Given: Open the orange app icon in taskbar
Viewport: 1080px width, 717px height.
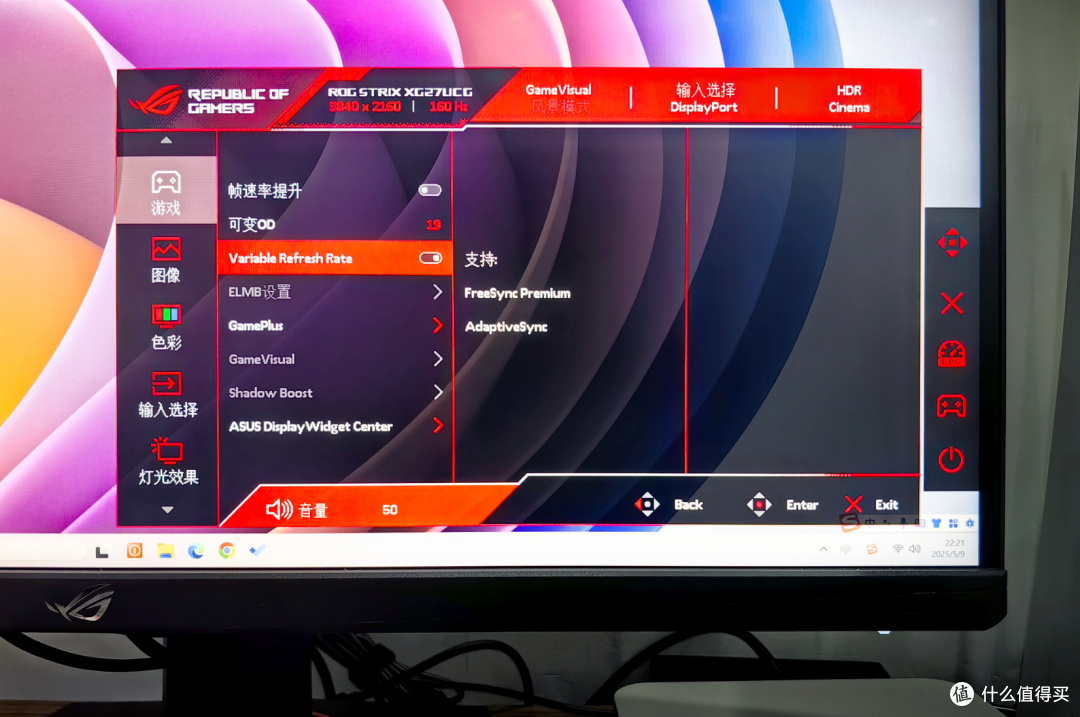Looking at the screenshot, I should coord(134,550).
